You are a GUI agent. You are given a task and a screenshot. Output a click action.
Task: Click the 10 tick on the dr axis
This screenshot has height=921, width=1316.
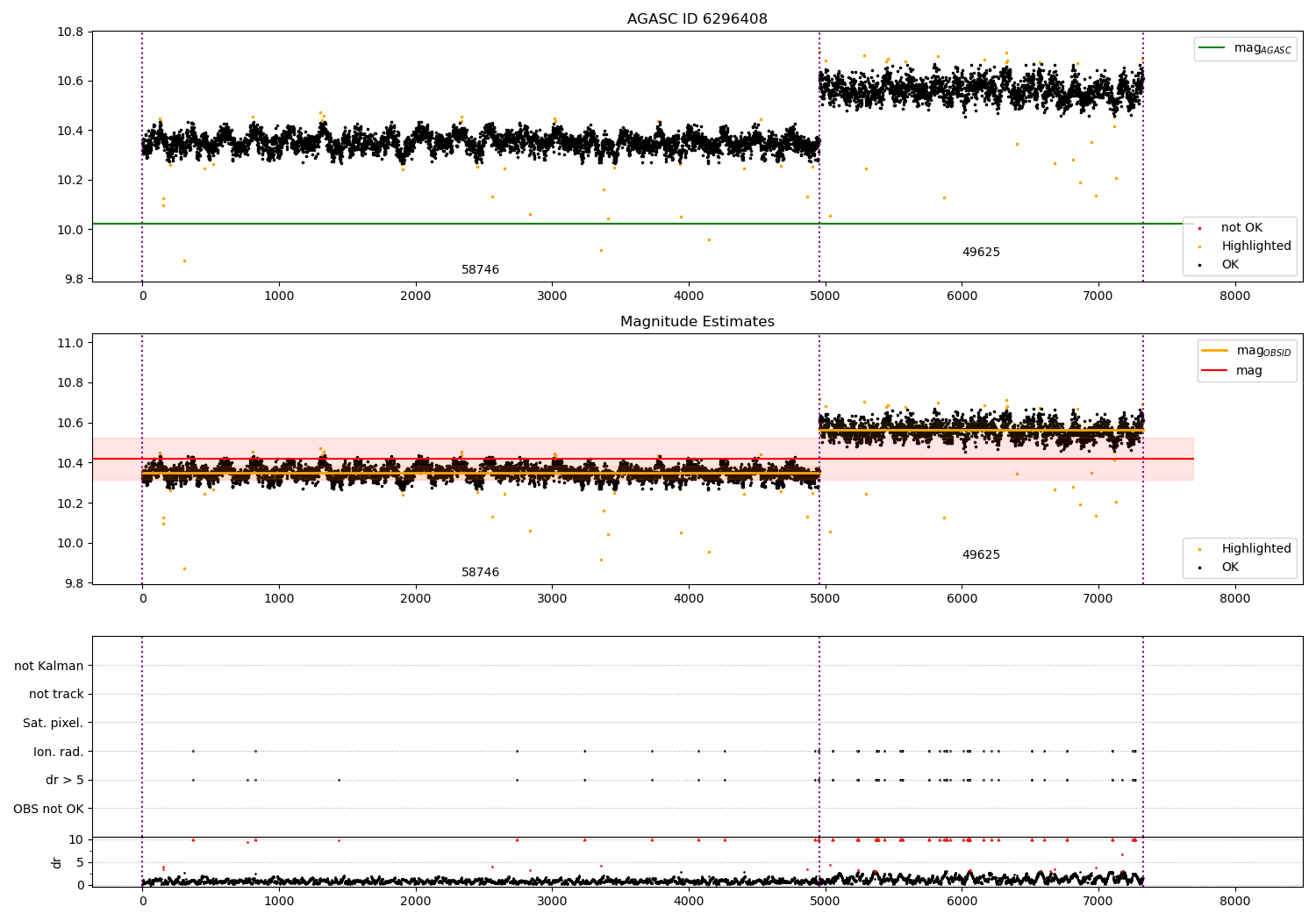[x=76, y=839]
